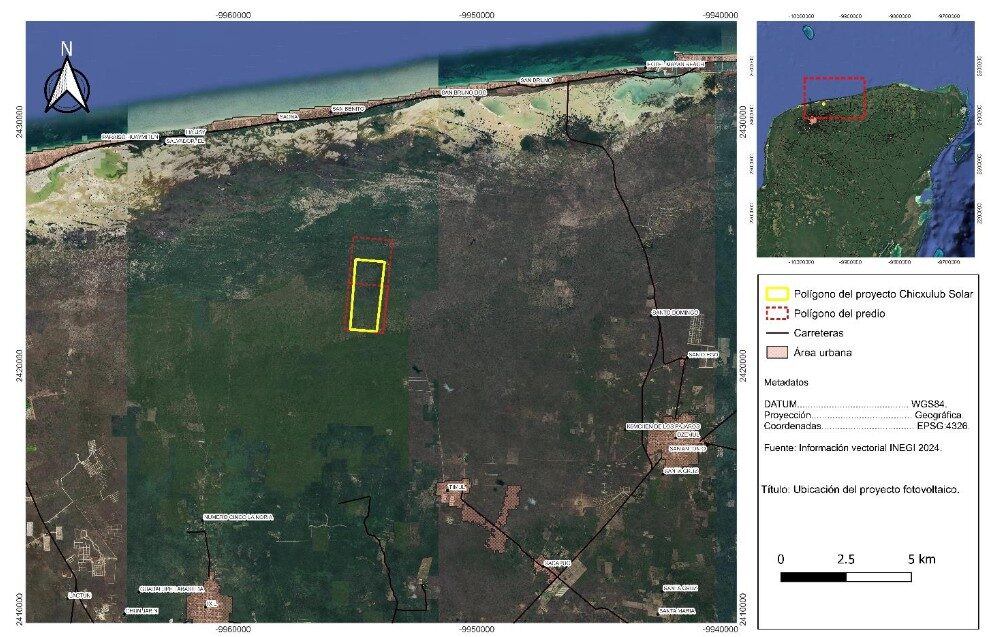Click the yellow Chicxulub Solar project polygon
The image size is (988, 637).
367,295
